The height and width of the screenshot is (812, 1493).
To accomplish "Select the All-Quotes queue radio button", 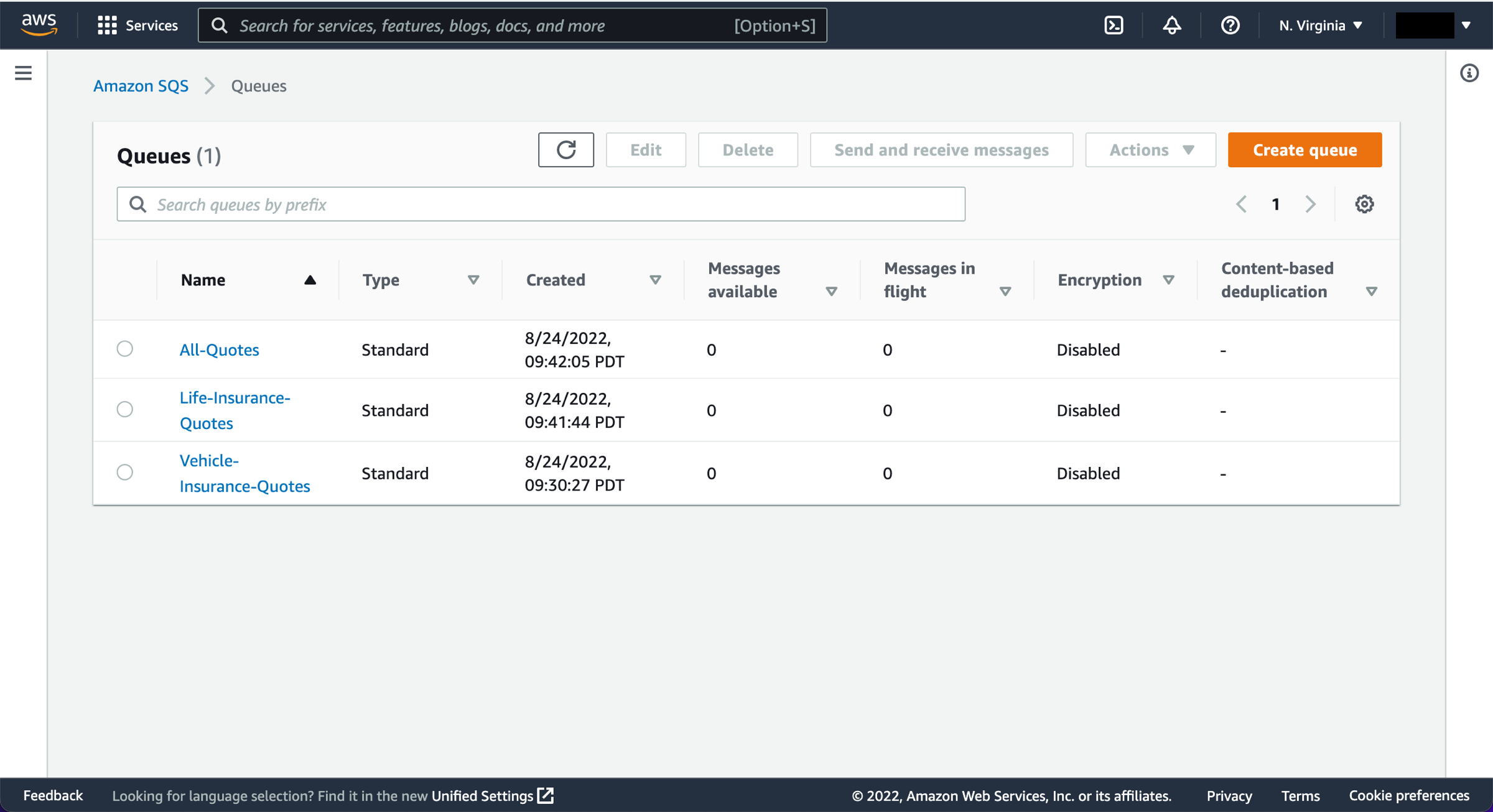I will click(125, 349).
